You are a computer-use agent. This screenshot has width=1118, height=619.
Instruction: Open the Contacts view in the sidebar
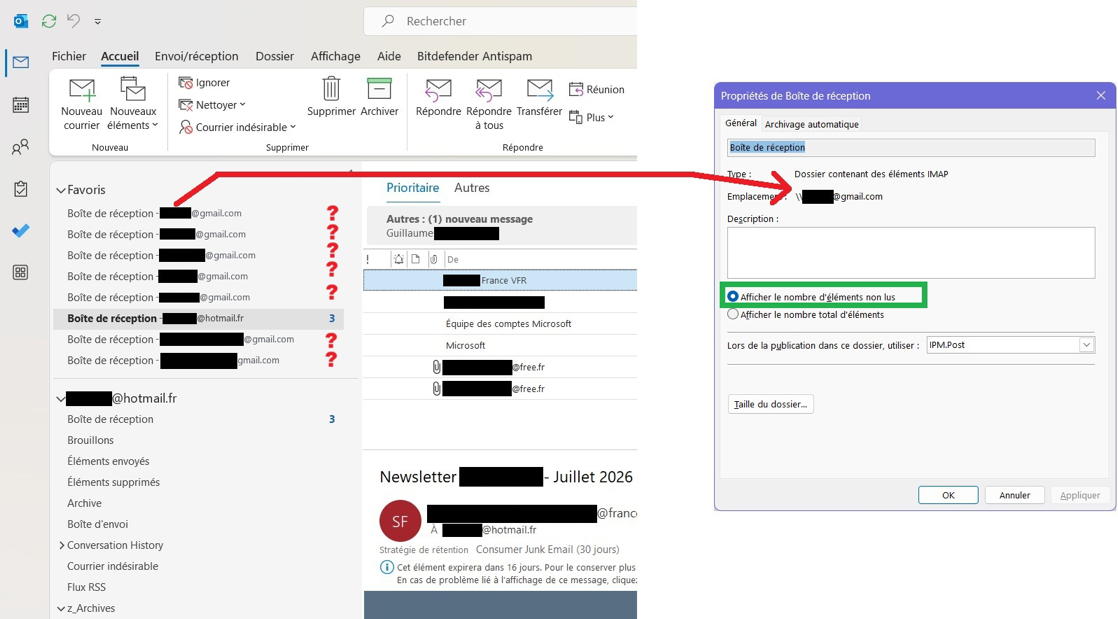pyautogui.click(x=21, y=147)
